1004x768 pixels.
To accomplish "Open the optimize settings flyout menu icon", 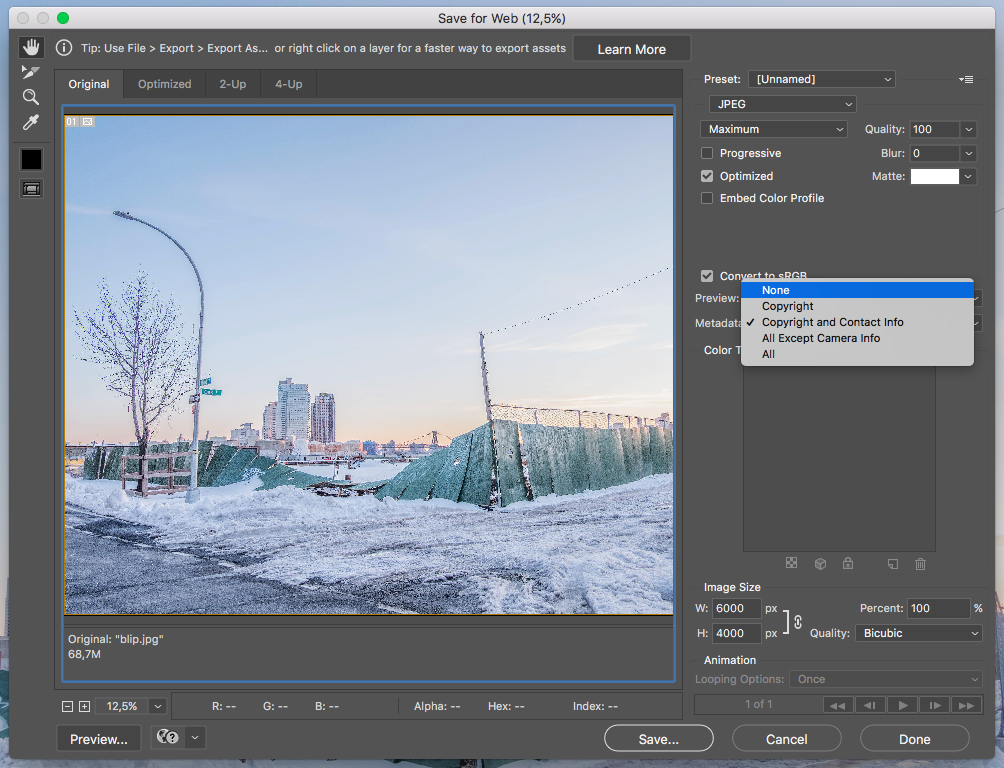I will [x=966, y=79].
